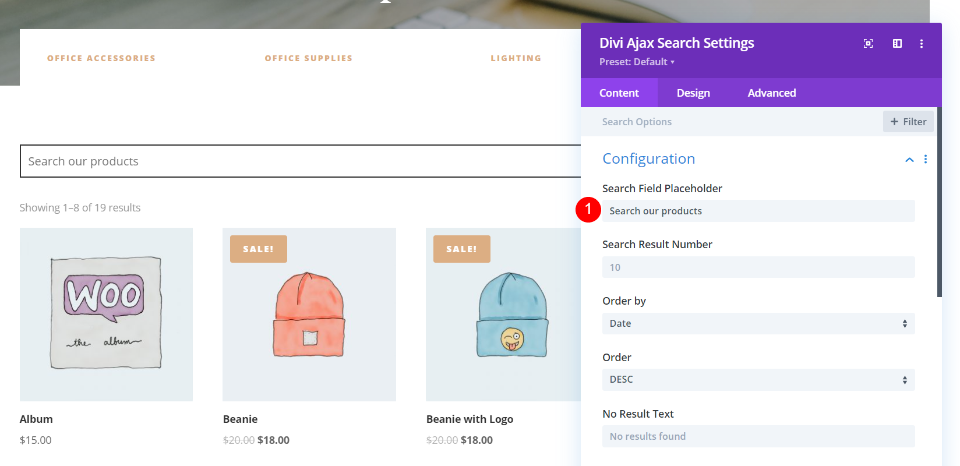Screen dimensions: 960x466
Task: Switch to the Design tab
Action: pyautogui.click(x=693, y=93)
